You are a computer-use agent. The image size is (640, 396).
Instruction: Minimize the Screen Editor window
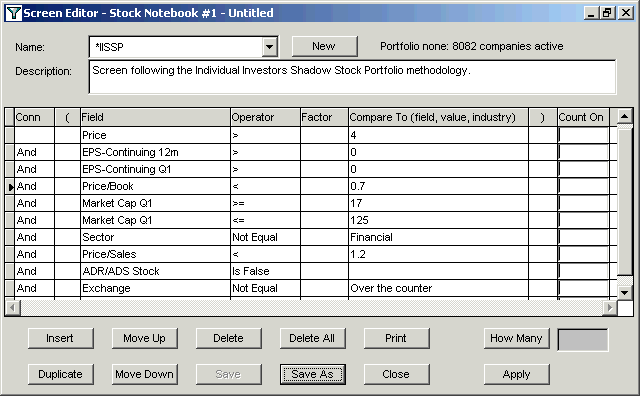pos(591,13)
